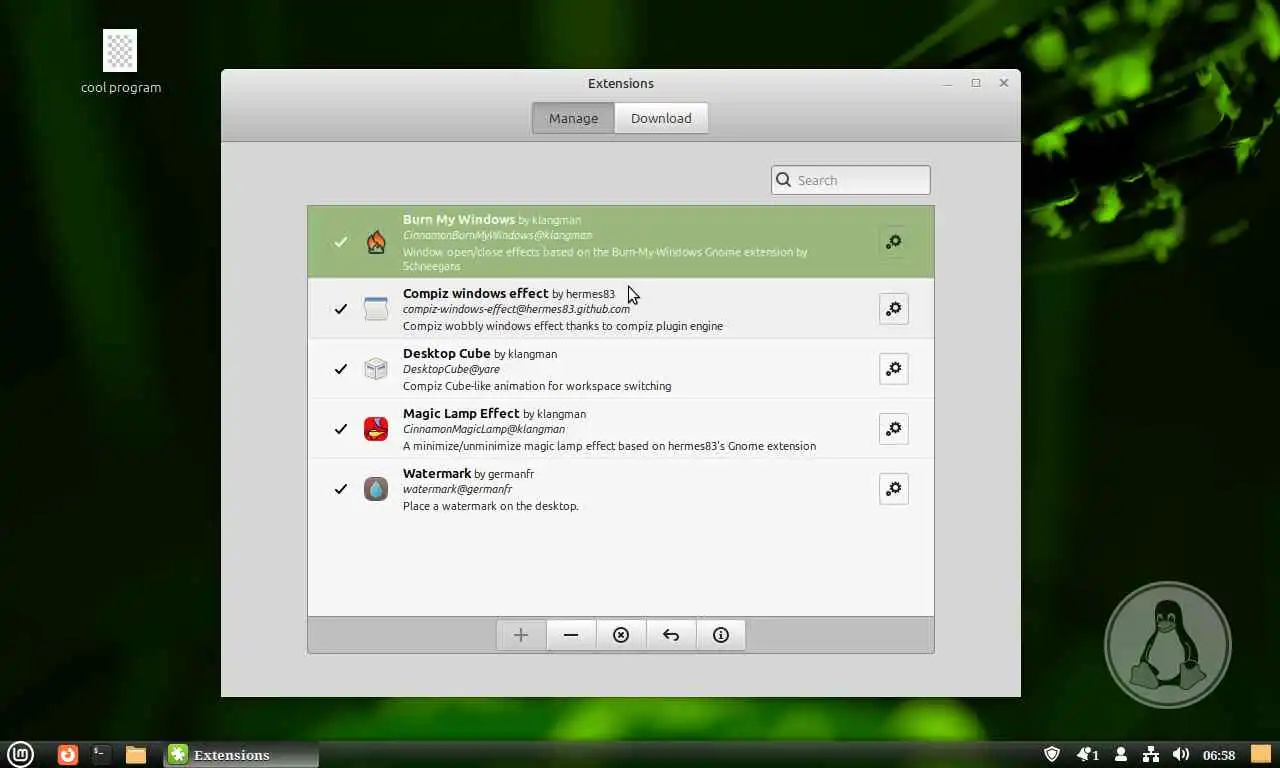Open settings gear for Desktop Cube
Viewport: 1280px width, 768px height.
pyautogui.click(x=893, y=368)
